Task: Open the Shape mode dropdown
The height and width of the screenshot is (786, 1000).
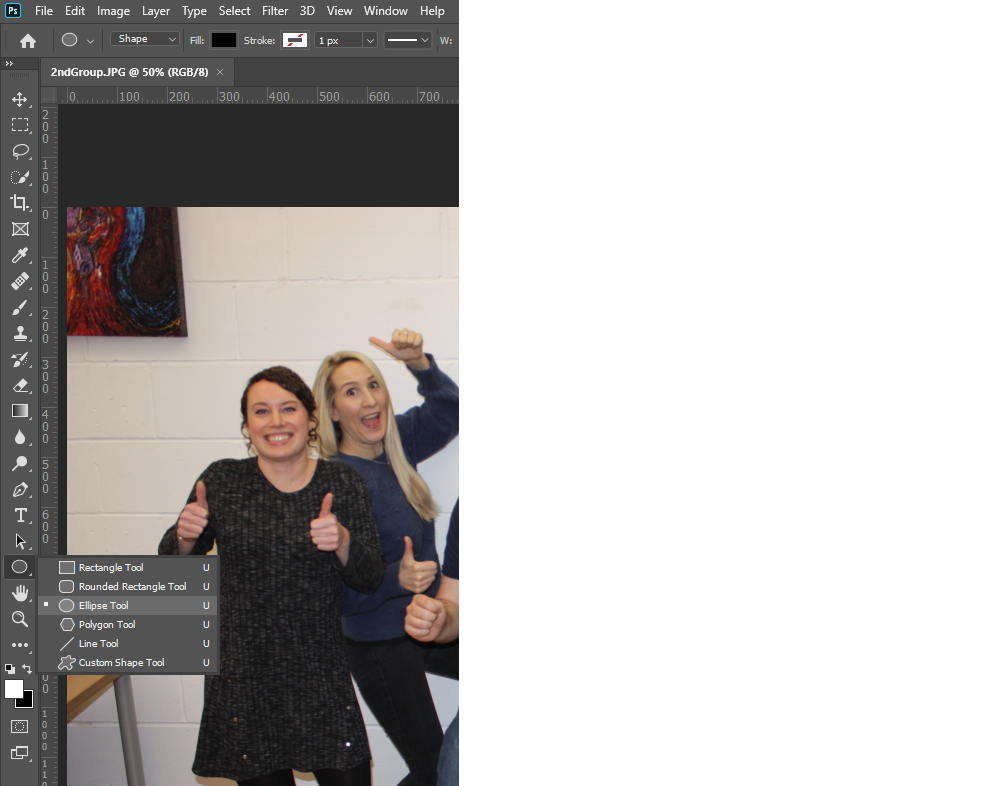Action: pos(145,39)
